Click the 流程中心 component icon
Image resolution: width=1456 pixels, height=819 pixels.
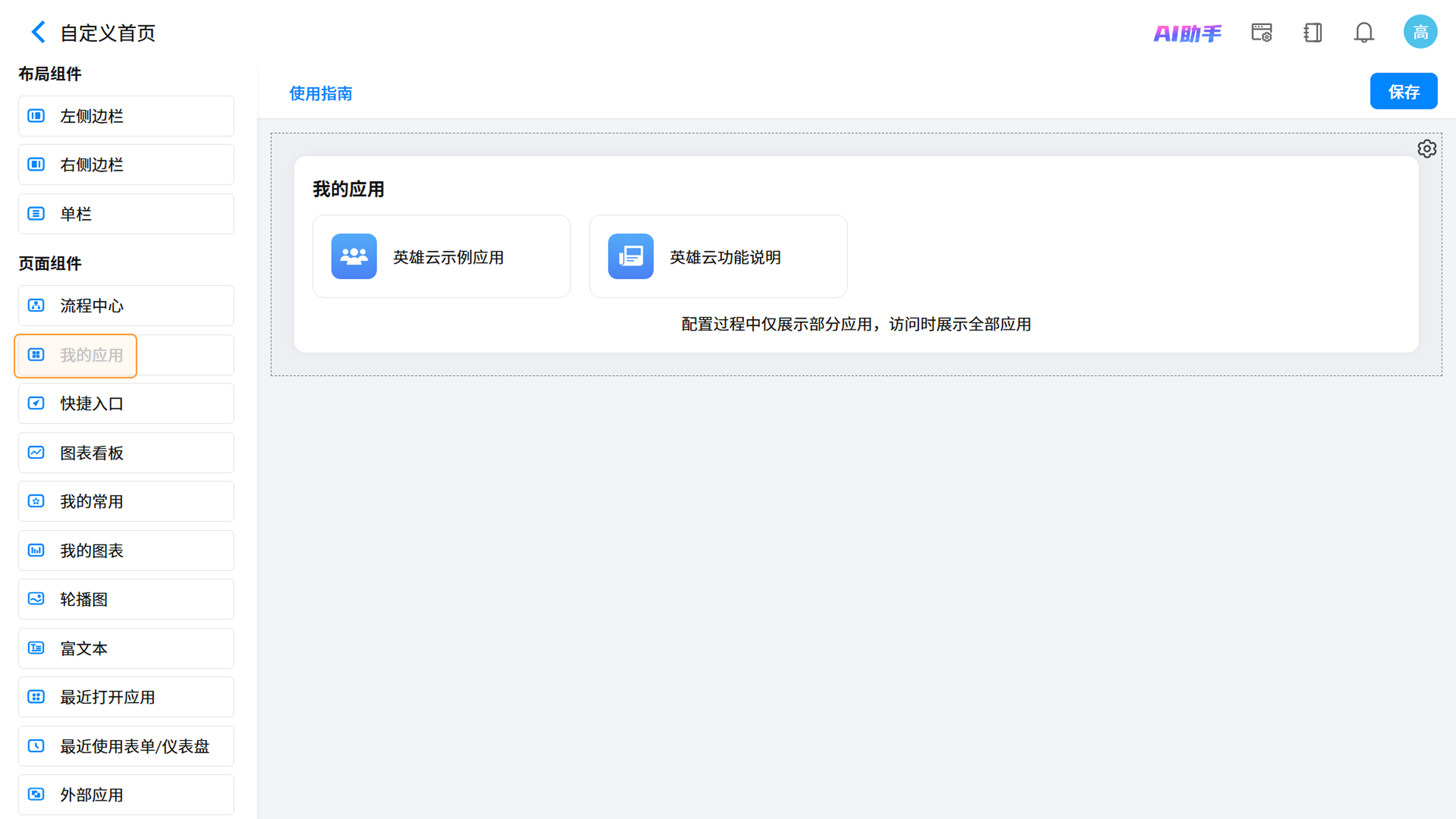(x=36, y=306)
